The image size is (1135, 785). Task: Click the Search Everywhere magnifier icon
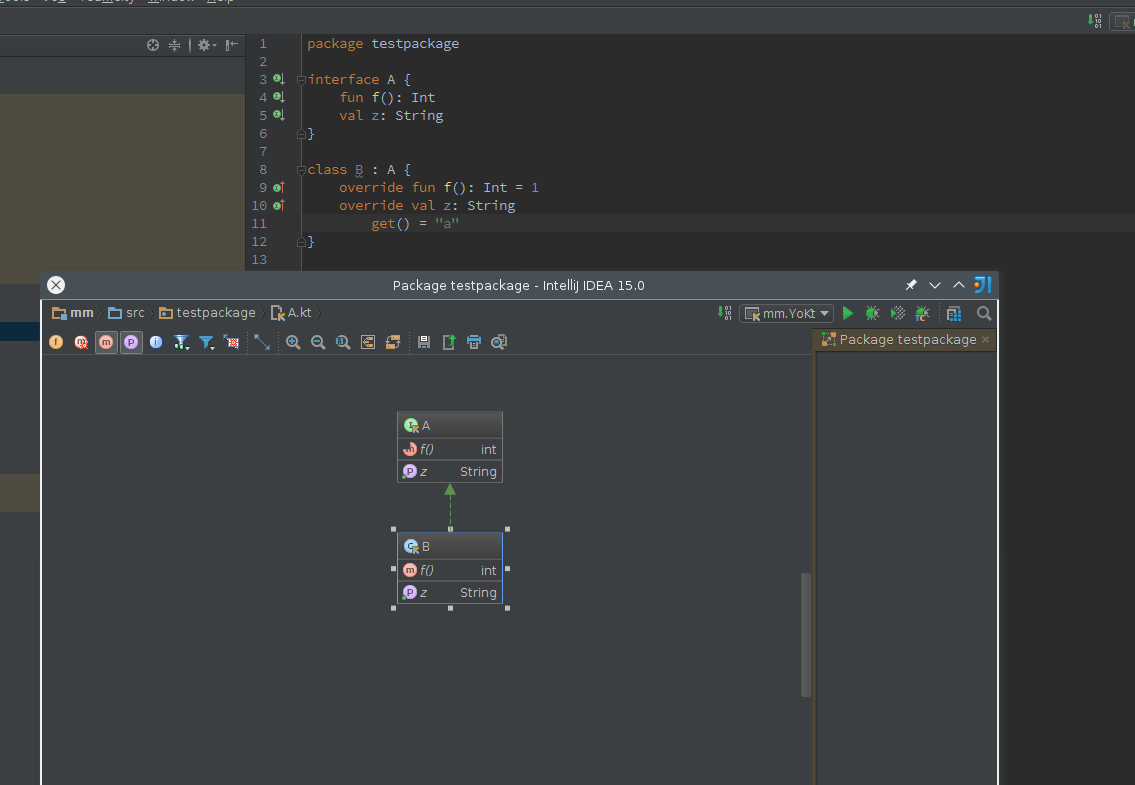click(x=984, y=313)
